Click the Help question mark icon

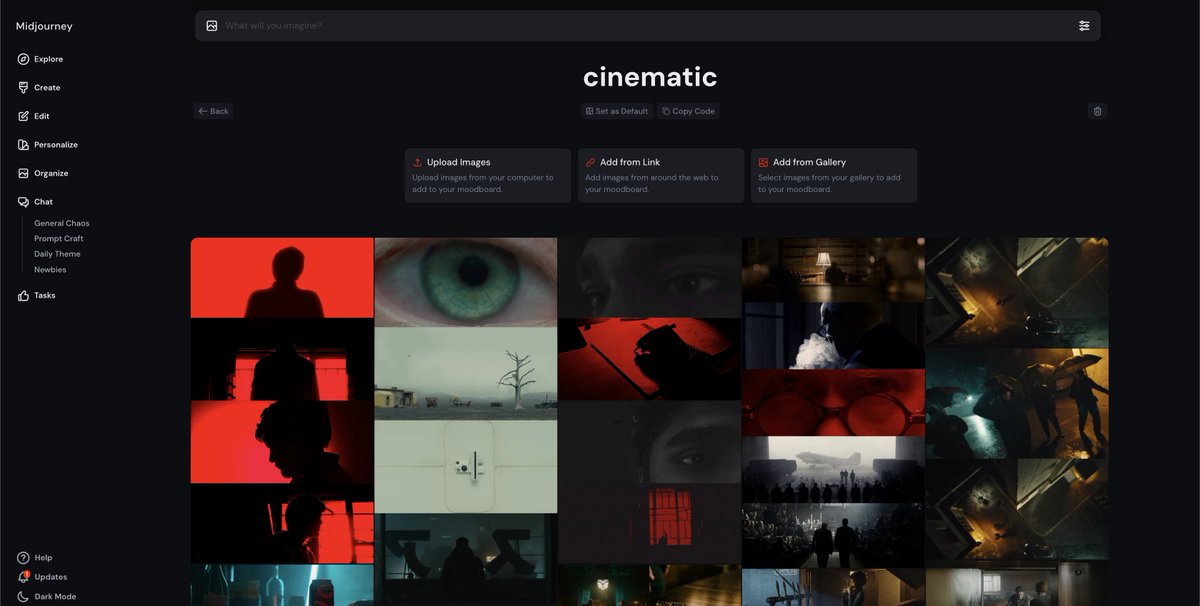click(23, 558)
